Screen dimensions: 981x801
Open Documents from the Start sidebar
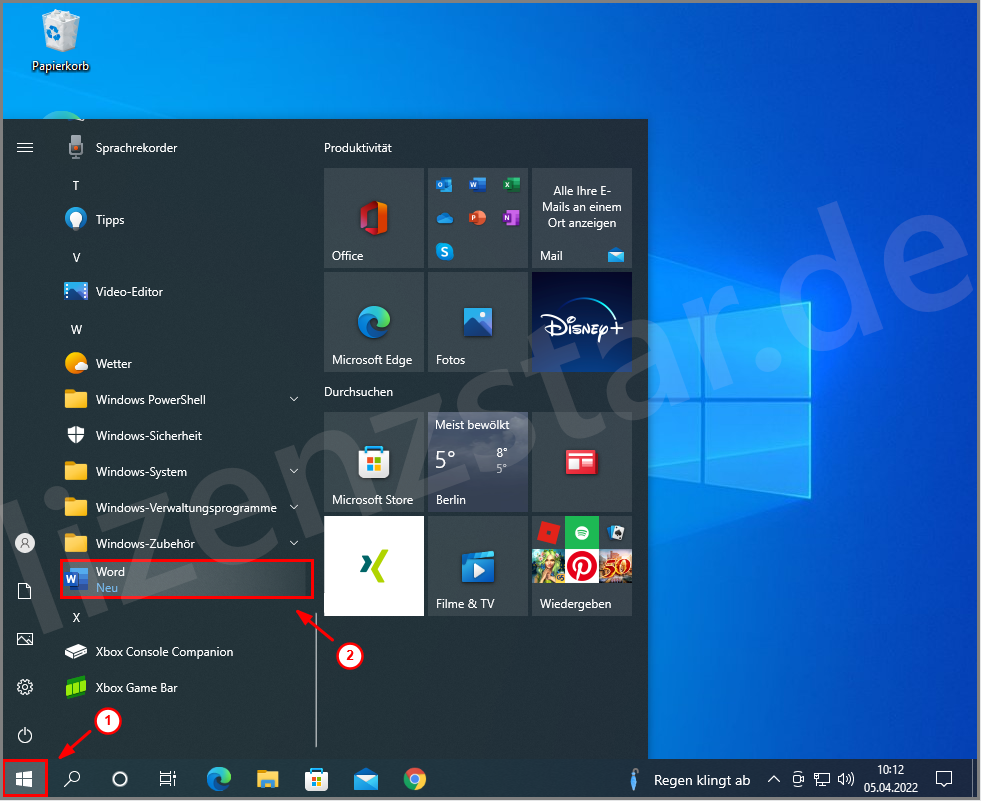pos(25,591)
